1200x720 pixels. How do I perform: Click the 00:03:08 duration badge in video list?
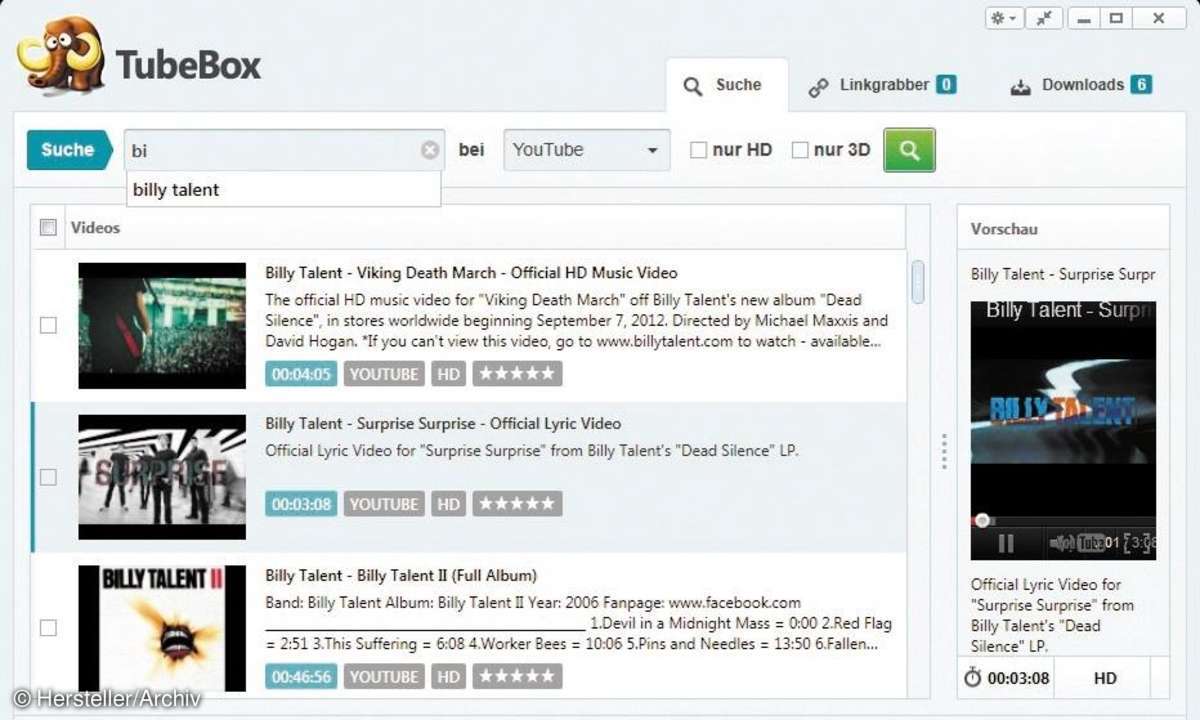coord(301,504)
